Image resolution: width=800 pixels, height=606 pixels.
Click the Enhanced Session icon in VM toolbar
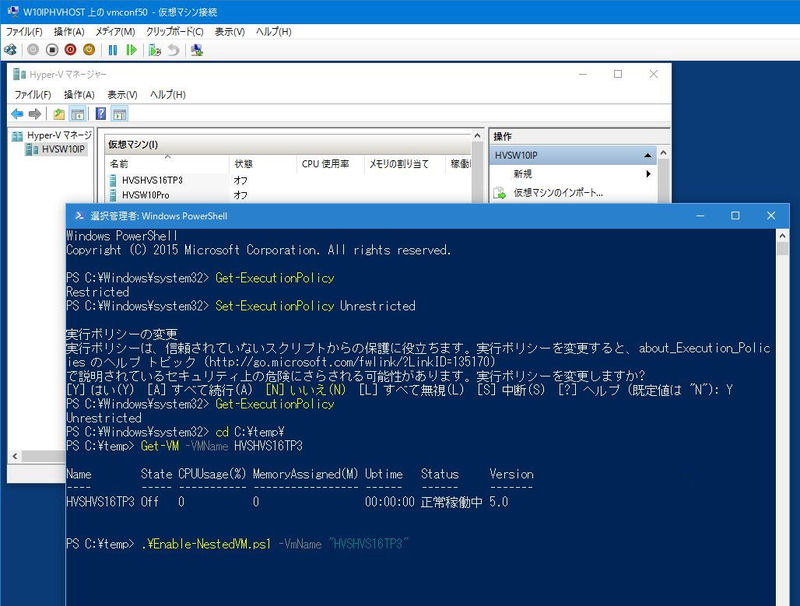197,50
